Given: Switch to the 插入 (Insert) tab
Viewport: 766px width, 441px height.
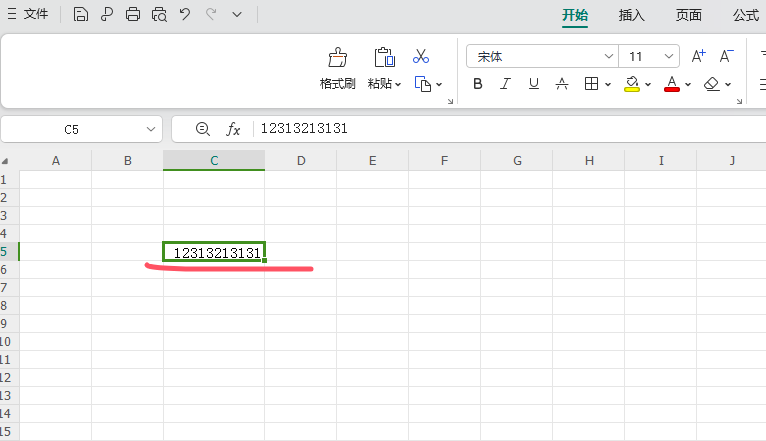Looking at the screenshot, I should coord(632,15).
